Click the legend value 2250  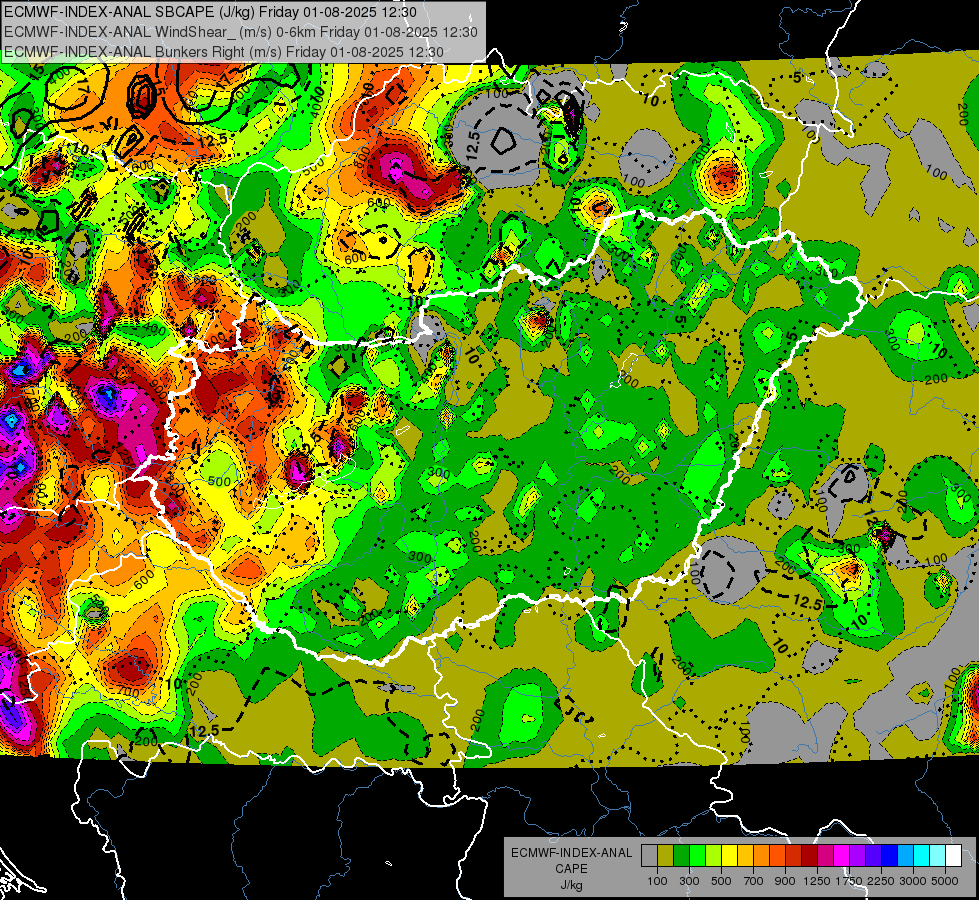coord(882,881)
